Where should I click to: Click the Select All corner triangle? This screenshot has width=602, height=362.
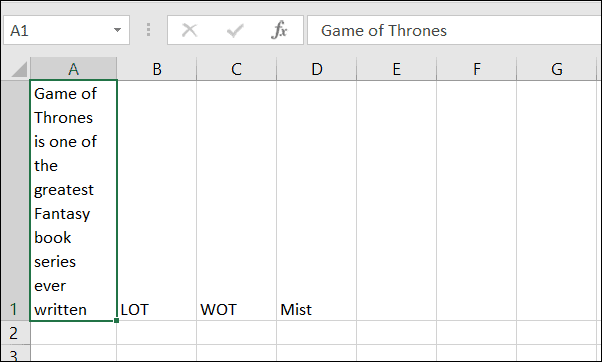pyautogui.click(x=19, y=69)
